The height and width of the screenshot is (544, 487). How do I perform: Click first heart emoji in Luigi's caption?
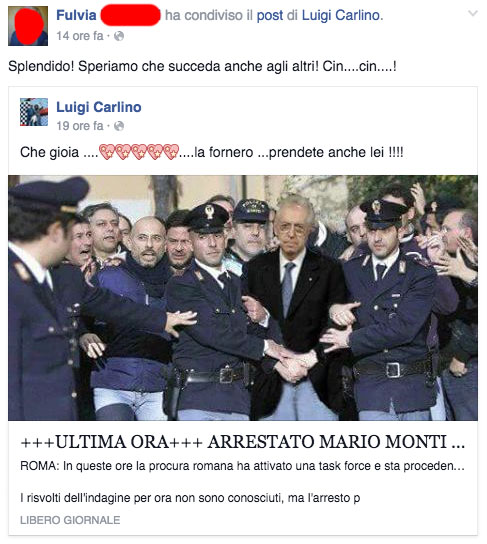[107, 152]
